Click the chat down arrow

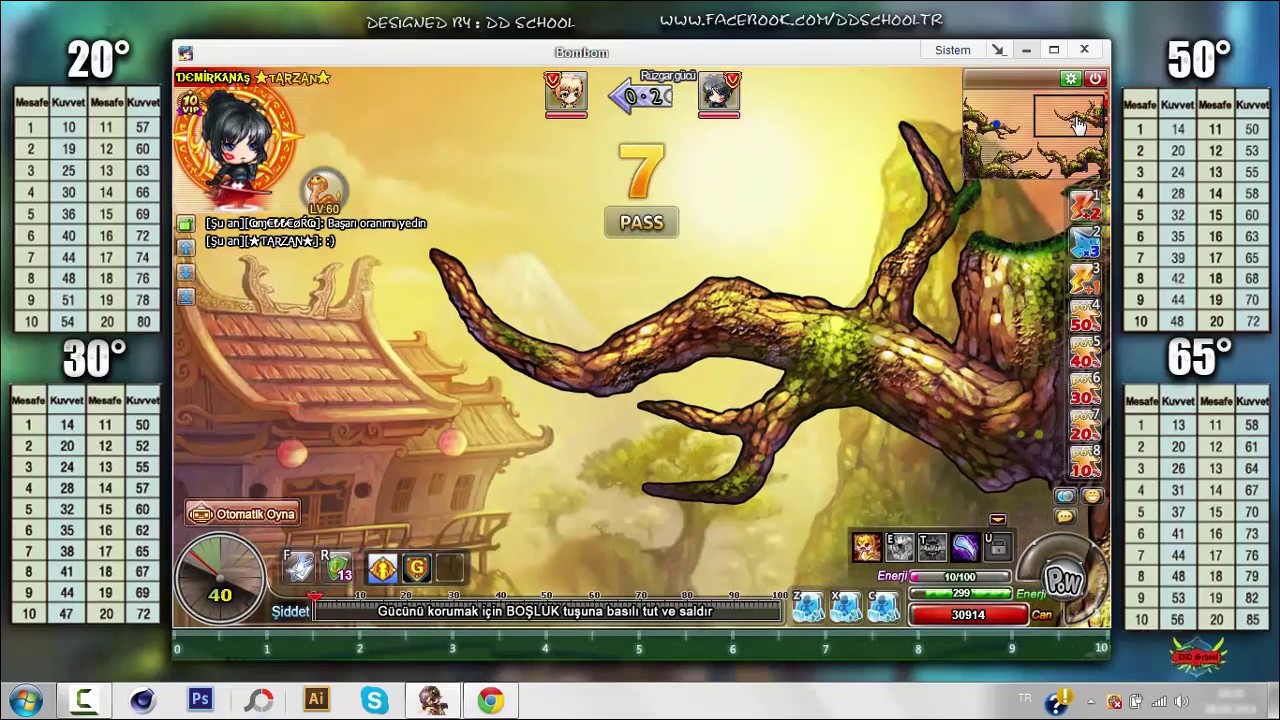[x=186, y=272]
